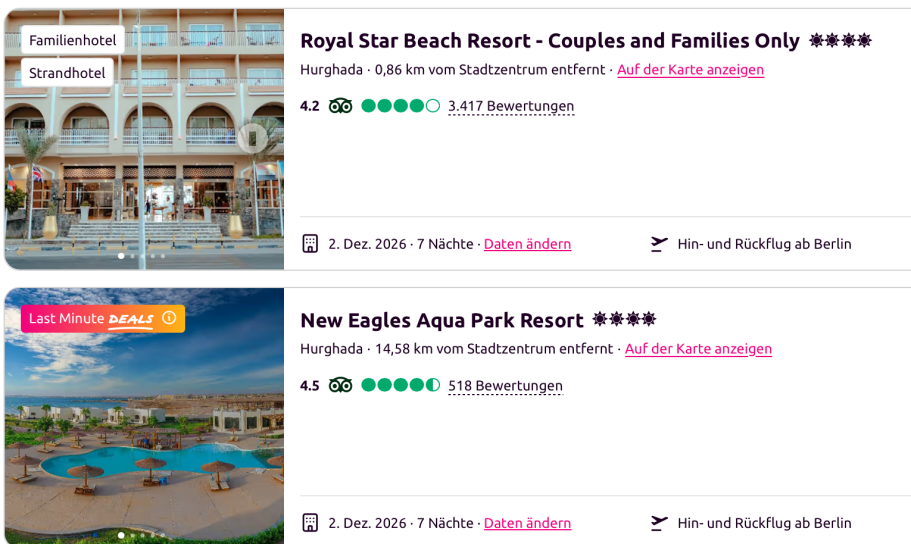Click airplane icon in New Eagles row
Viewport: 911px width, 544px height.
click(659, 523)
